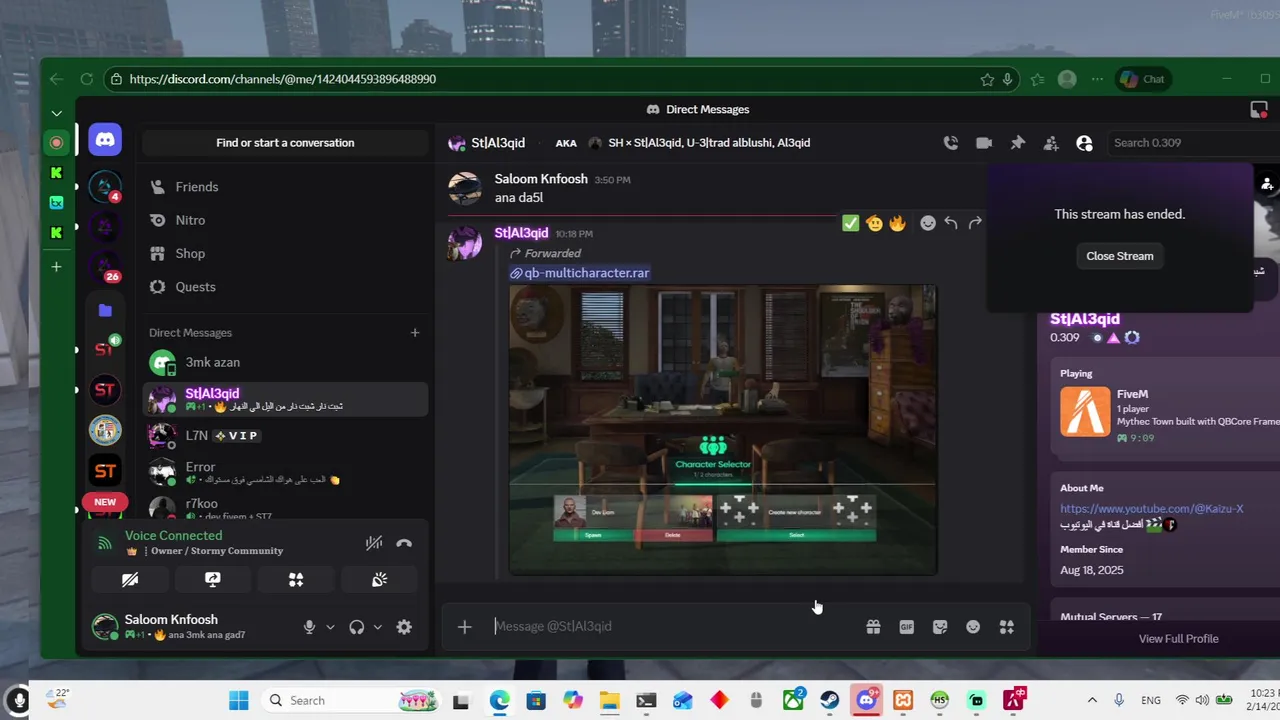The height and width of the screenshot is (720, 1280).
Task: Add a new browser tab with plus
Action: [56, 267]
